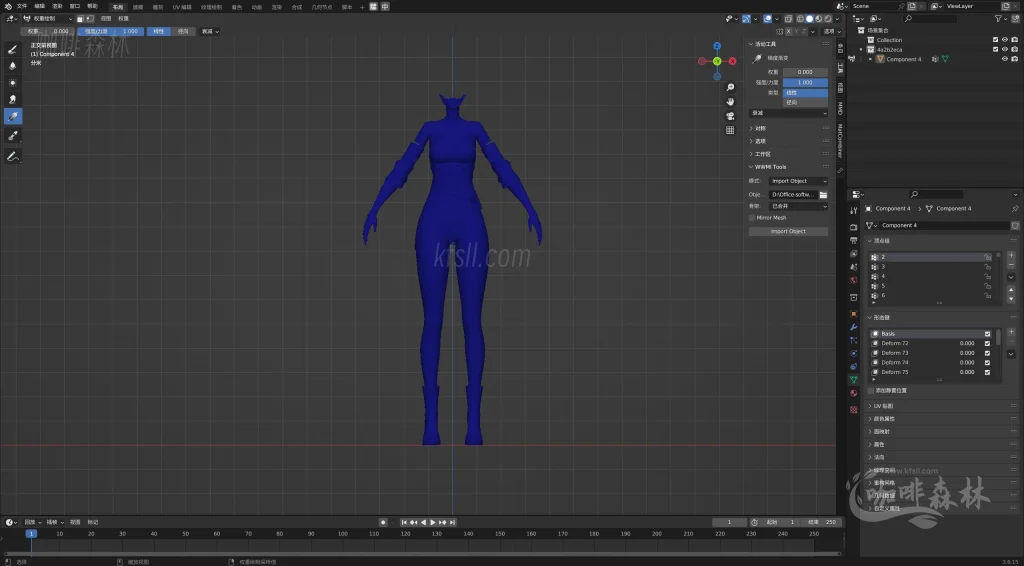Image resolution: width=1024 pixels, height=566 pixels.
Task: Open the Modifiers wrench tab icon
Action: coord(854,327)
